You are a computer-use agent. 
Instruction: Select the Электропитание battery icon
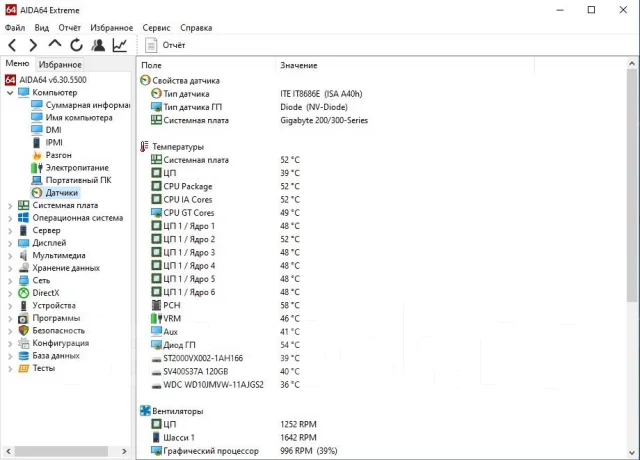coord(37,168)
